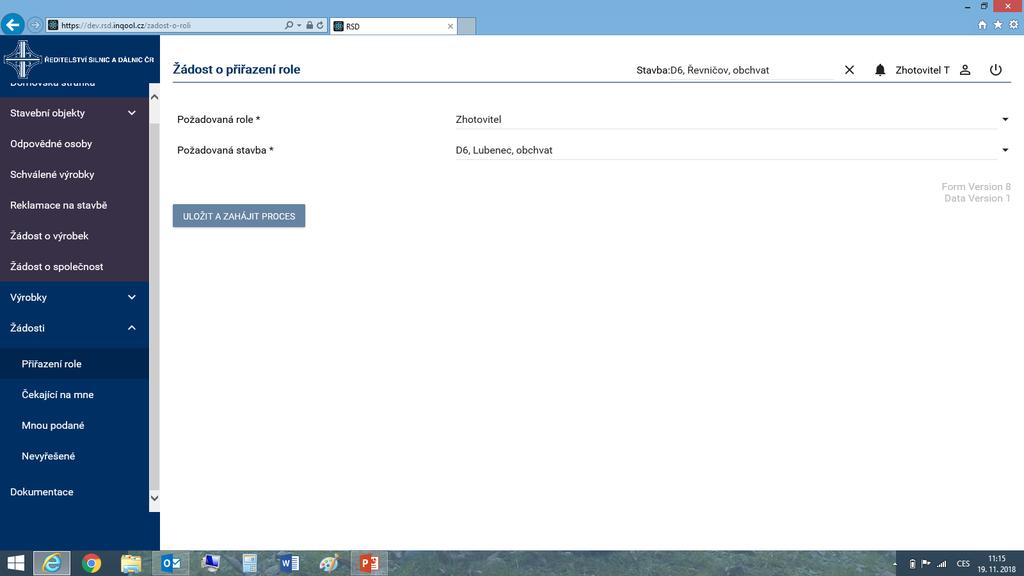The height and width of the screenshot is (576, 1024).
Task: Click the lock security icon in address bar
Action: point(310,25)
